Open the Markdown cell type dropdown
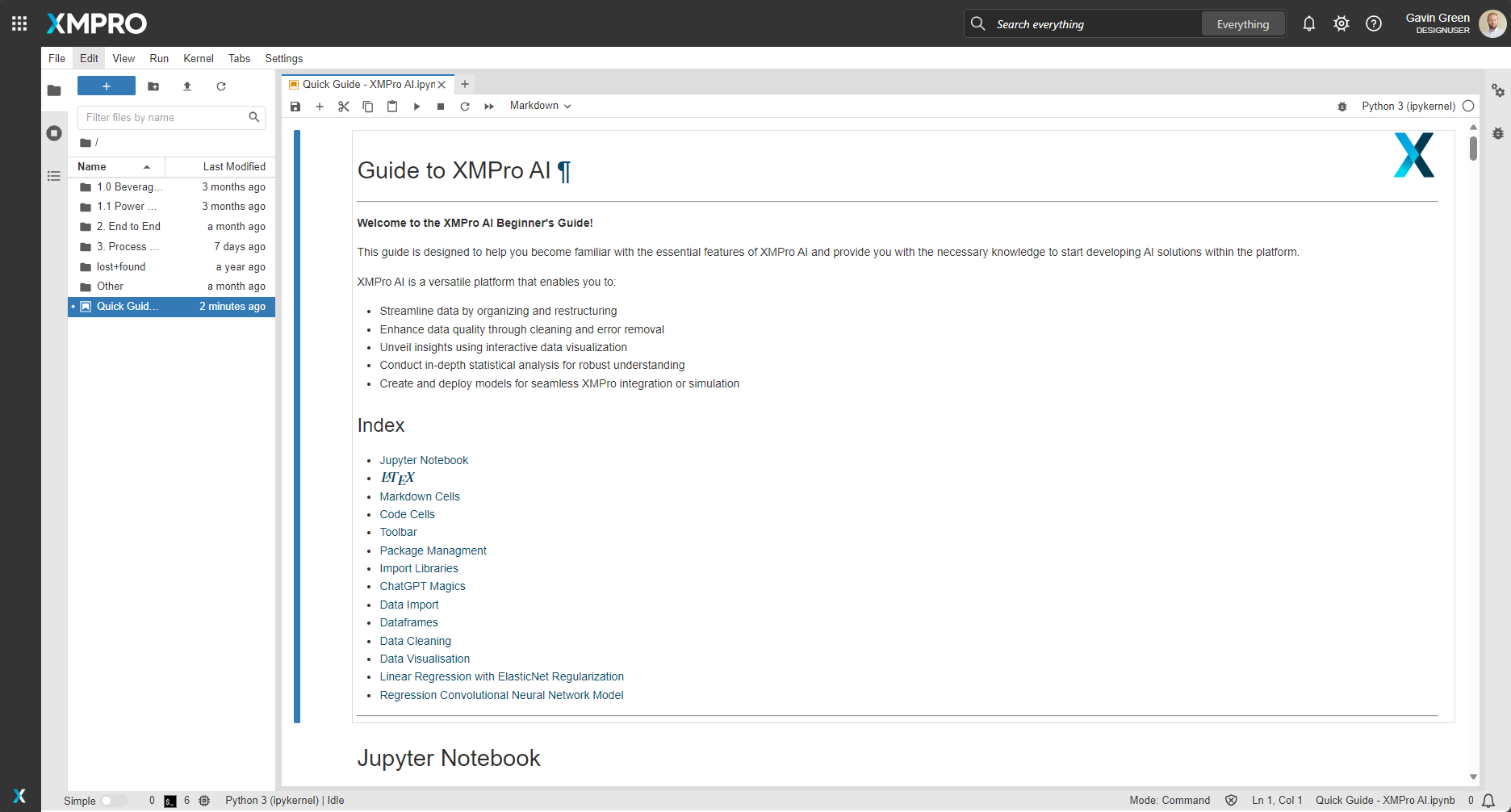Screen dimensions: 1511x812 coord(540,106)
